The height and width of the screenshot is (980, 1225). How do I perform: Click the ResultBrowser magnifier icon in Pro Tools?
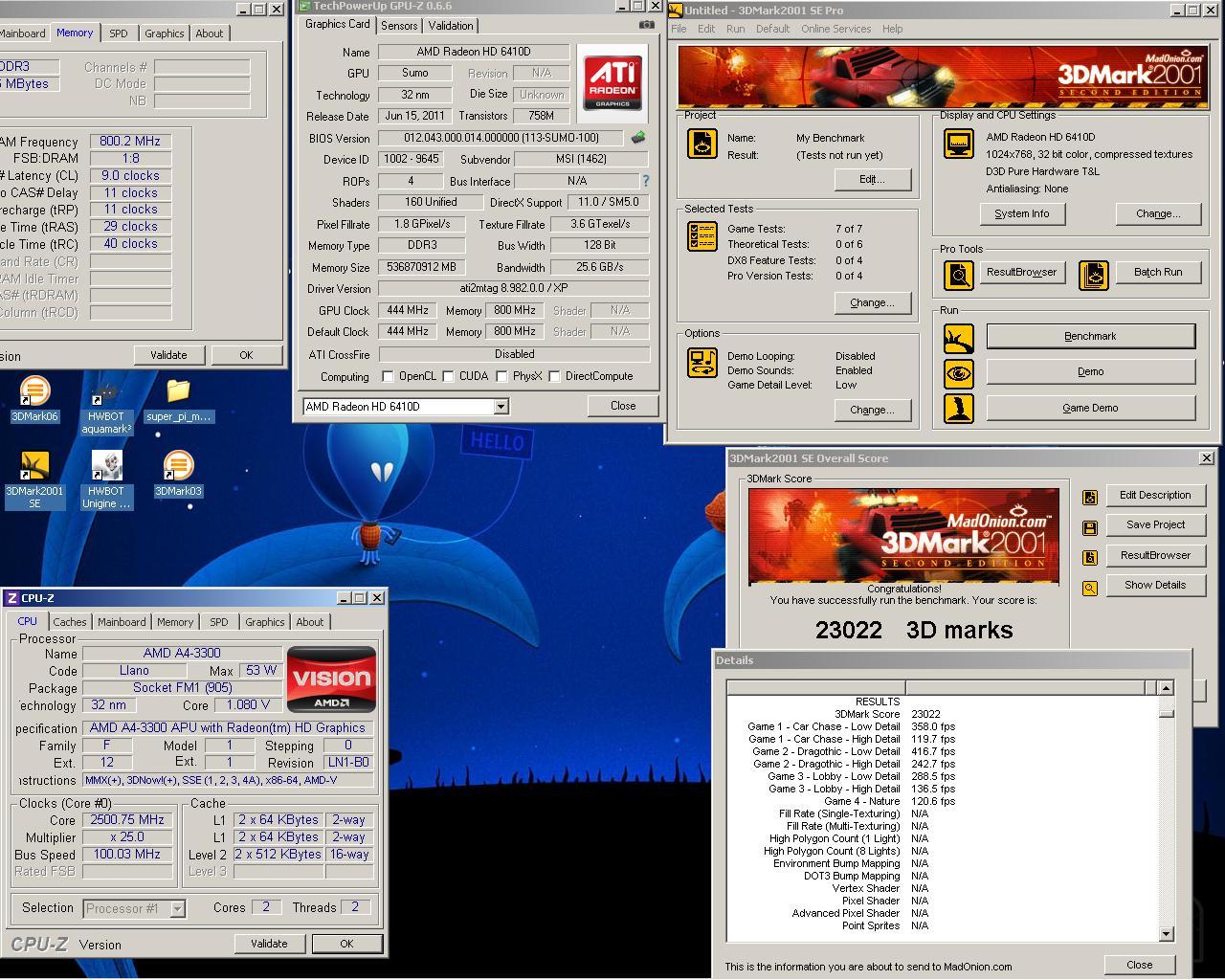(x=958, y=276)
